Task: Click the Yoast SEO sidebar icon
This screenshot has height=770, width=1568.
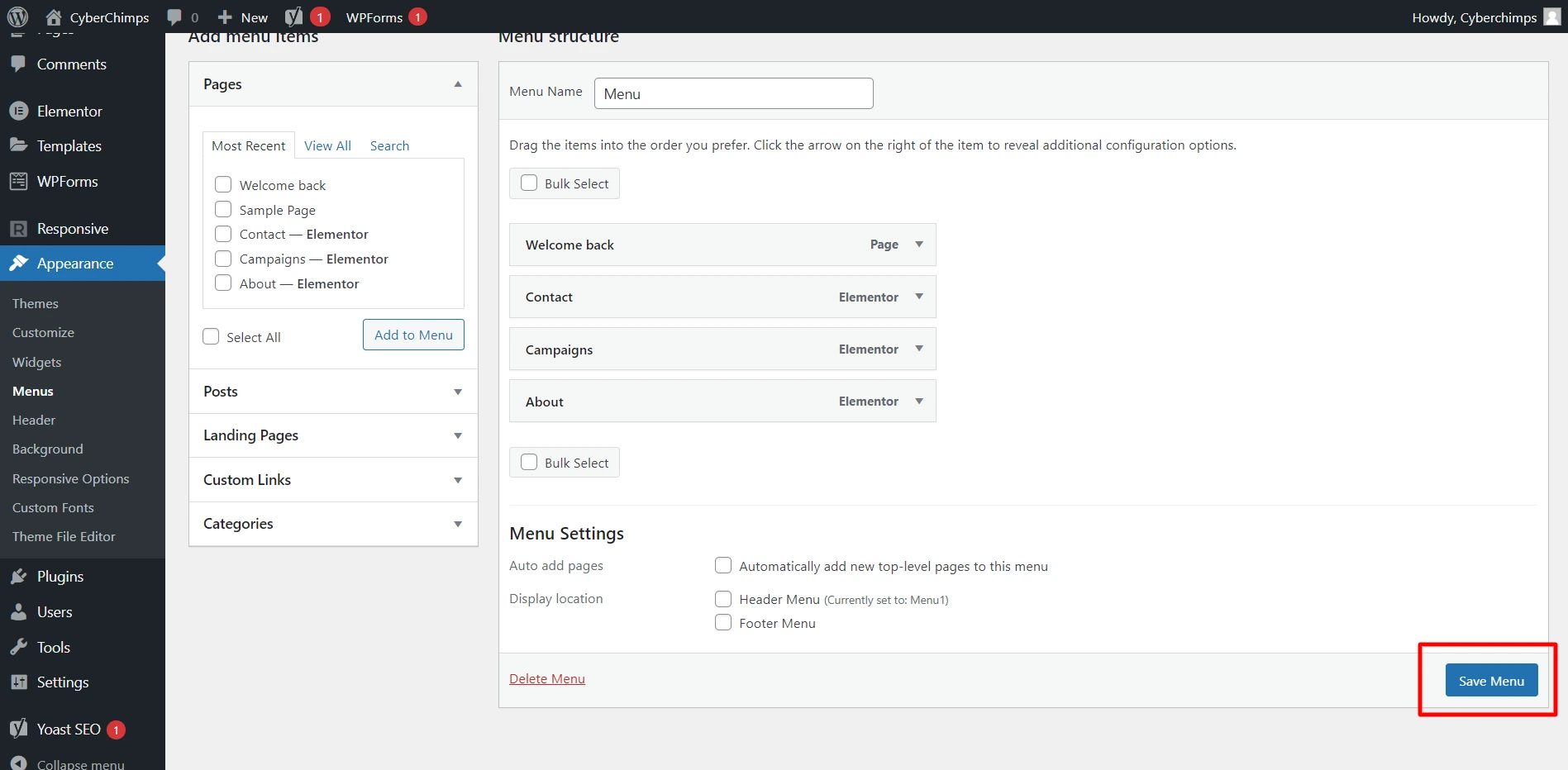Action: 18,729
